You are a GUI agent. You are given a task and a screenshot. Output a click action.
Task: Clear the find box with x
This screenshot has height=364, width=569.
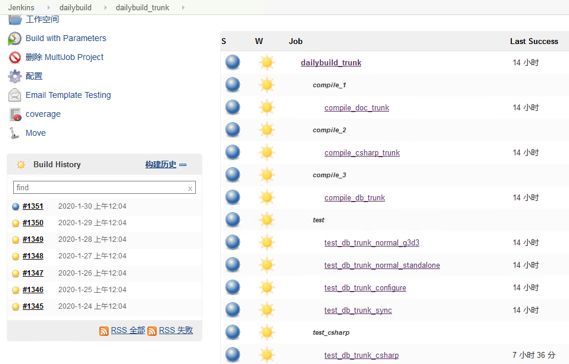coord(190,188)
